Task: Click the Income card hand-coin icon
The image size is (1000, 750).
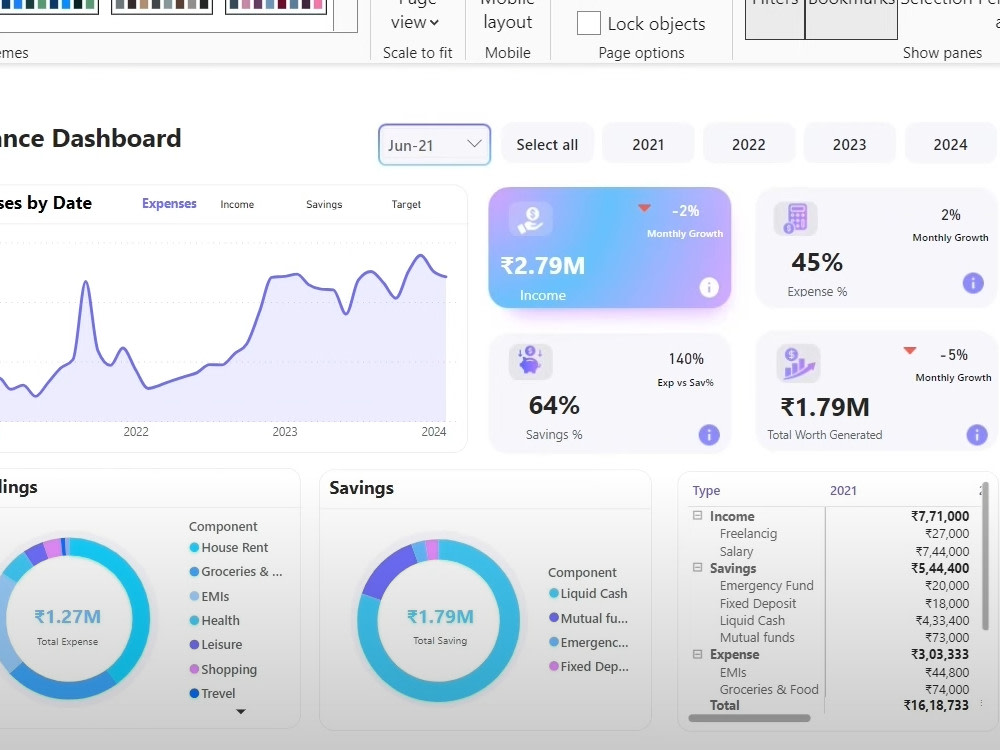Action: [531, 219]
